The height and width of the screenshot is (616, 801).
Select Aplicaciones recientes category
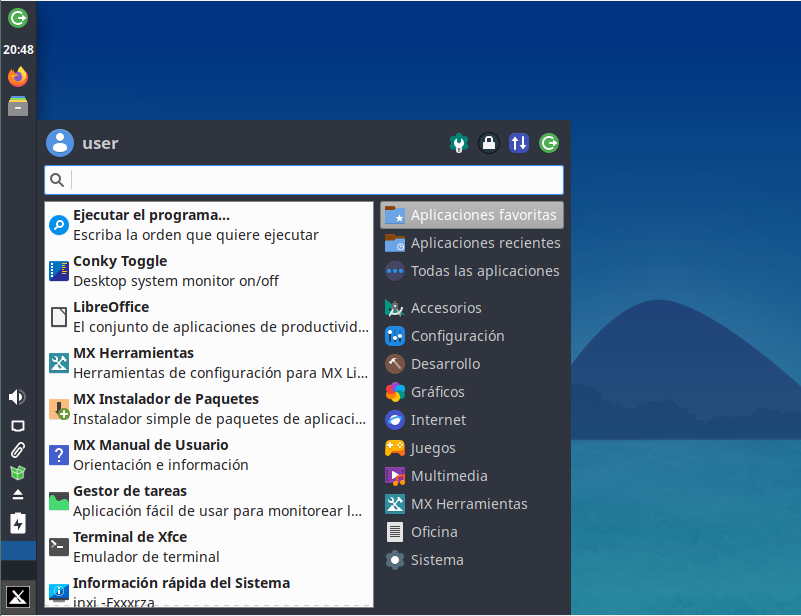(x=472, y=243)
